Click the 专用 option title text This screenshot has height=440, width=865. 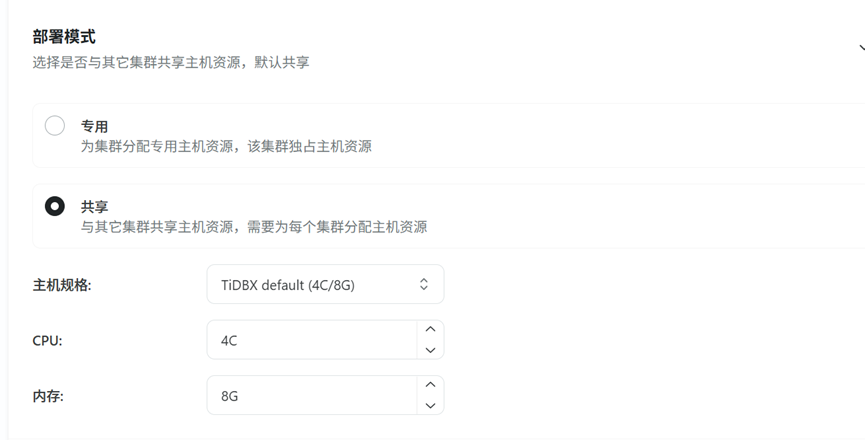94,127
